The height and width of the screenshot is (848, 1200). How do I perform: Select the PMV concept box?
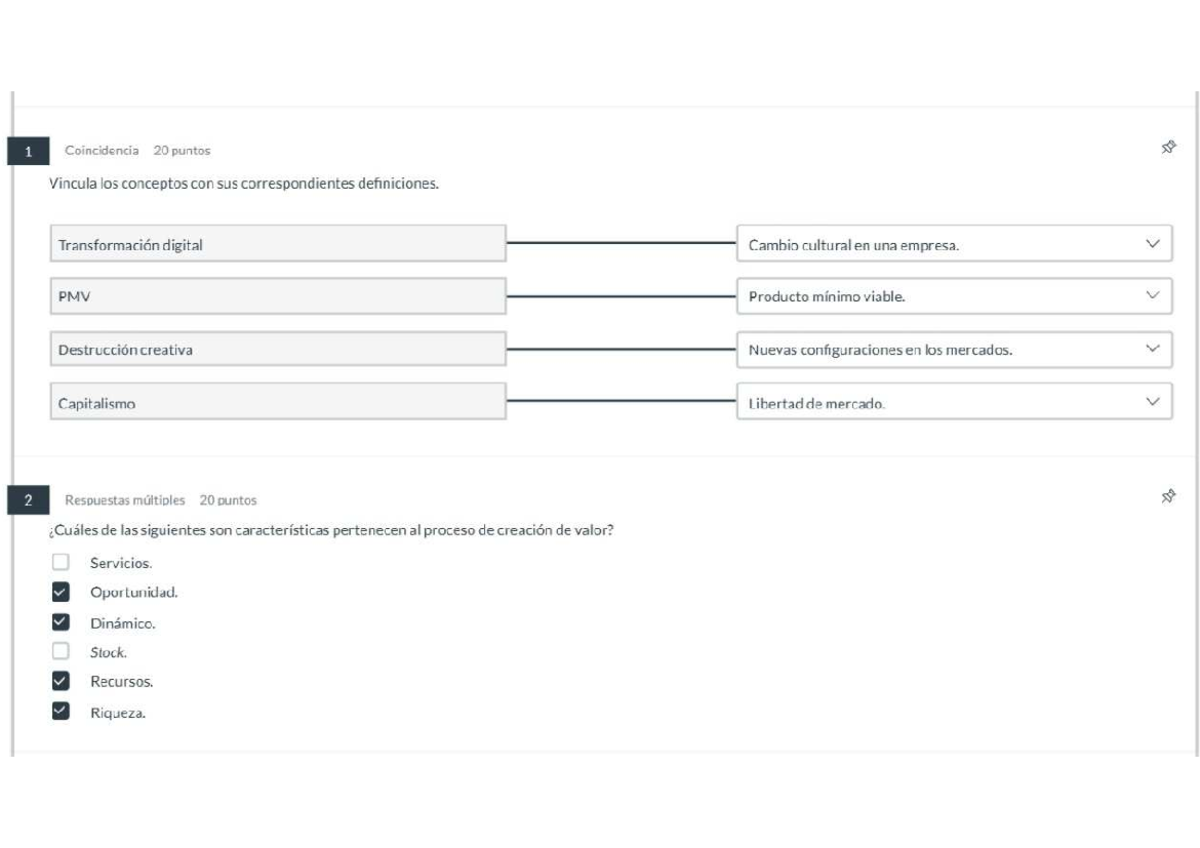(277, 296)
